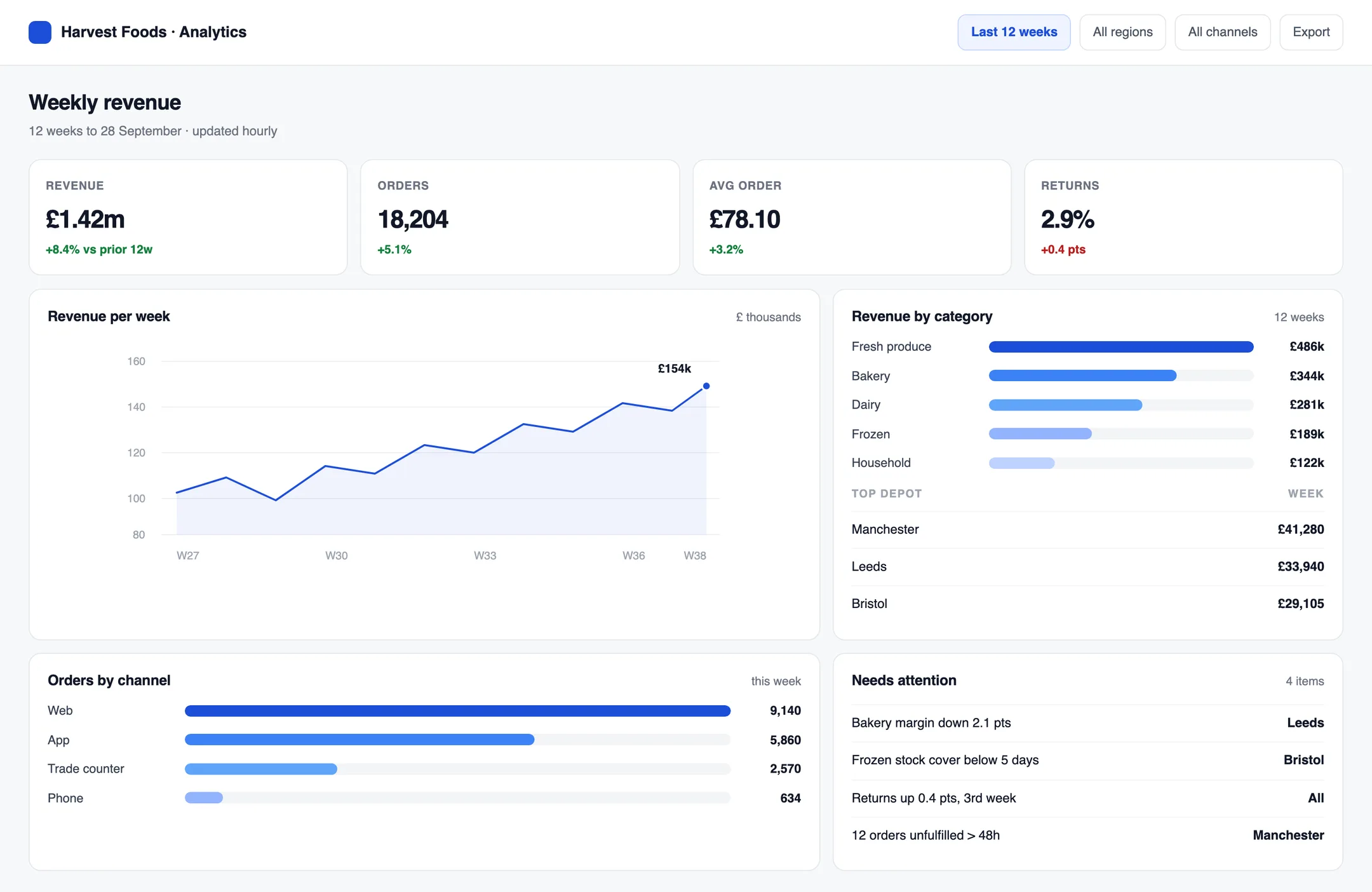This screenshot has height=892, width=1372.
Task: Open the Orders 18,204 card
Action: coord(520,217)
